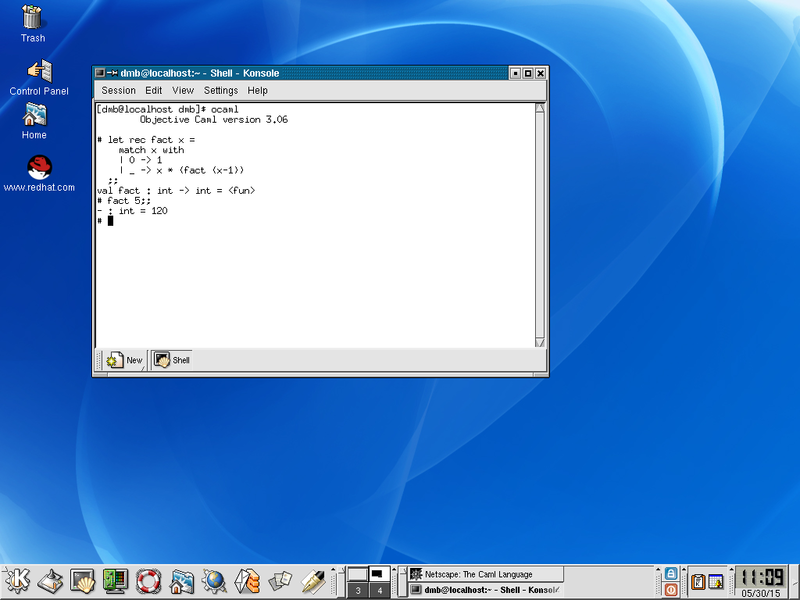Open the Trash desktop icon
Screen dimensions: 800x600
coord(33,23)
